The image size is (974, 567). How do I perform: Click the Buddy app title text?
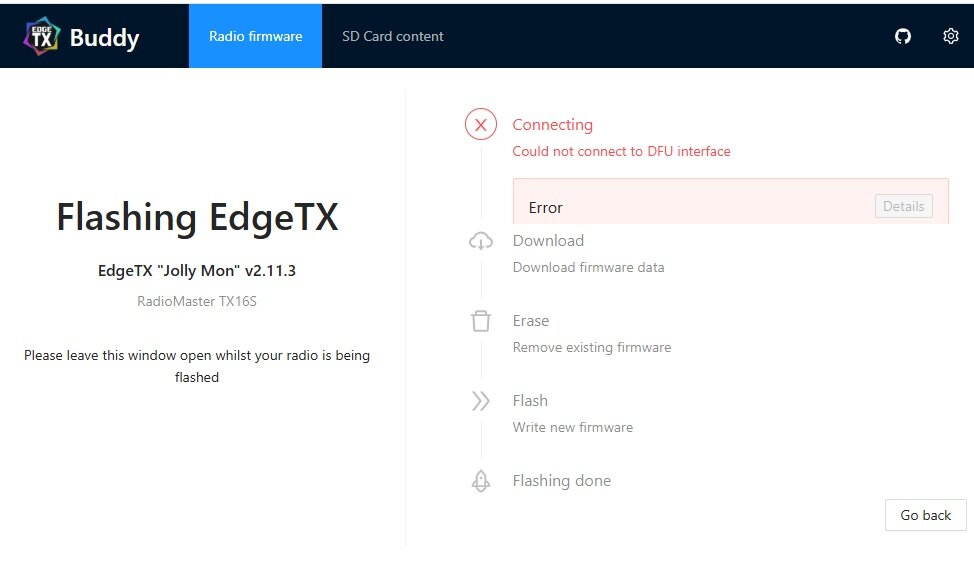click(104, 38)
